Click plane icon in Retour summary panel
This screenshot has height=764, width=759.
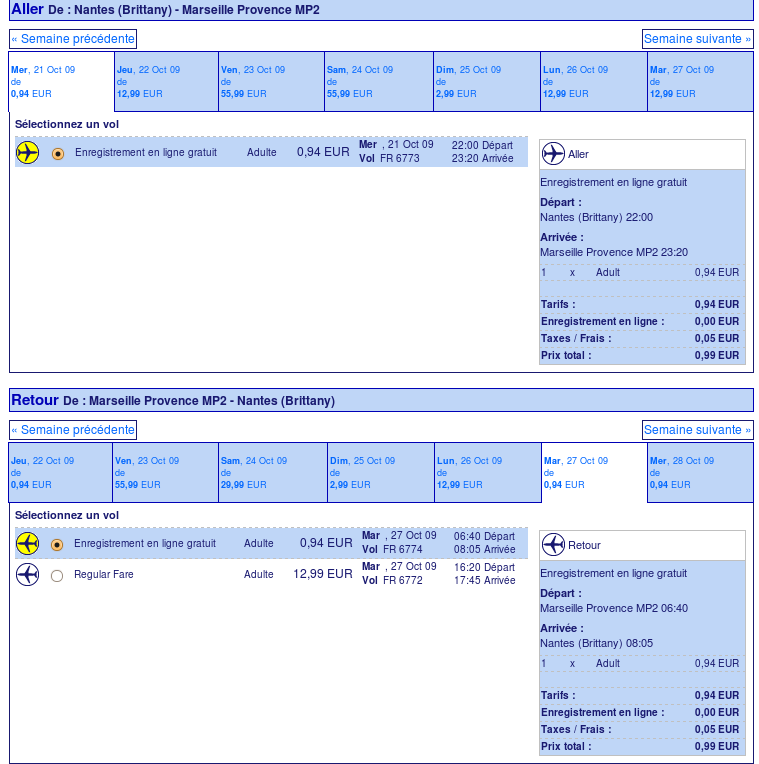coord(553,545)
